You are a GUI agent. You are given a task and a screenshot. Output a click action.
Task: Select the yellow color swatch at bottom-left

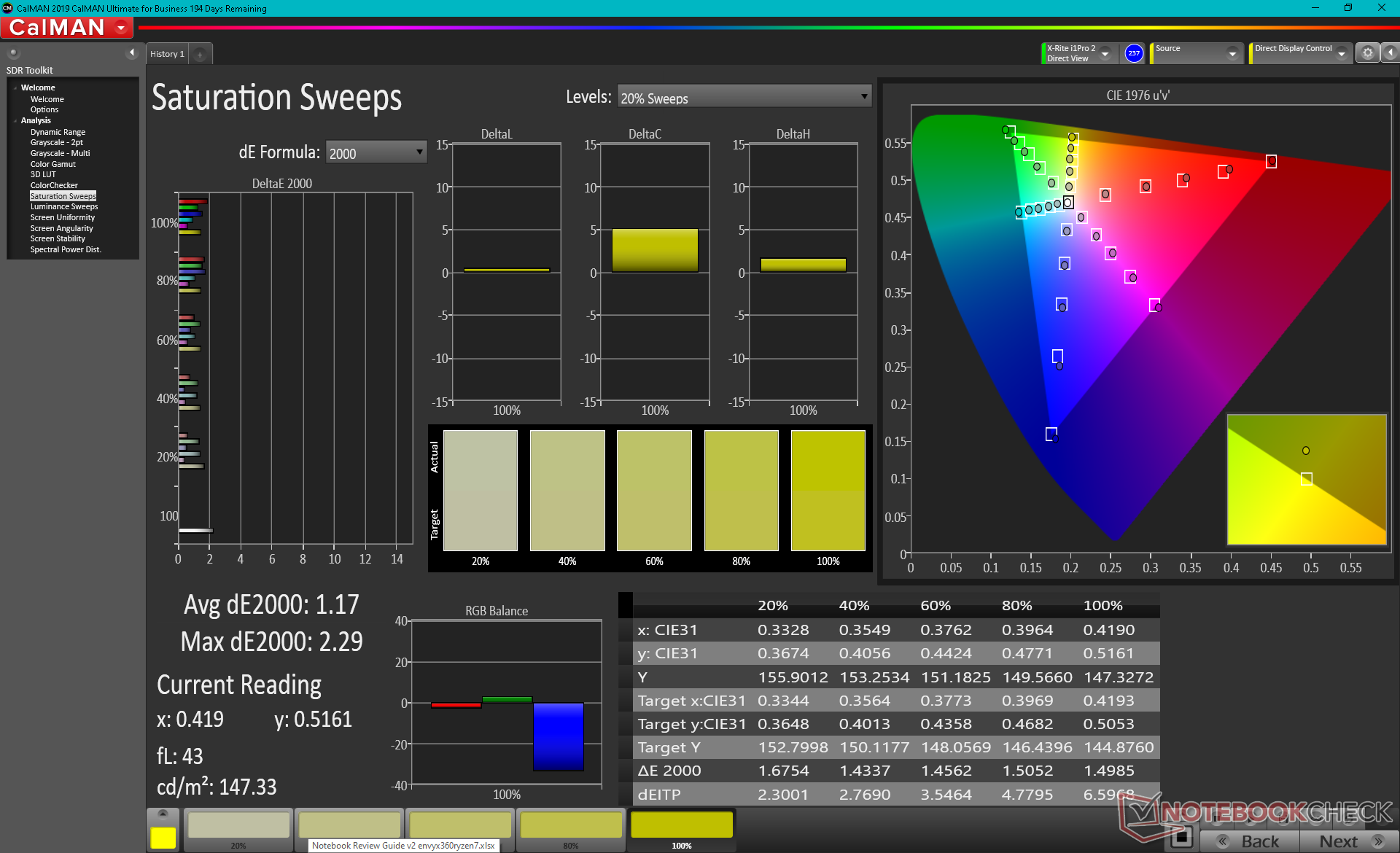(163, 837)
